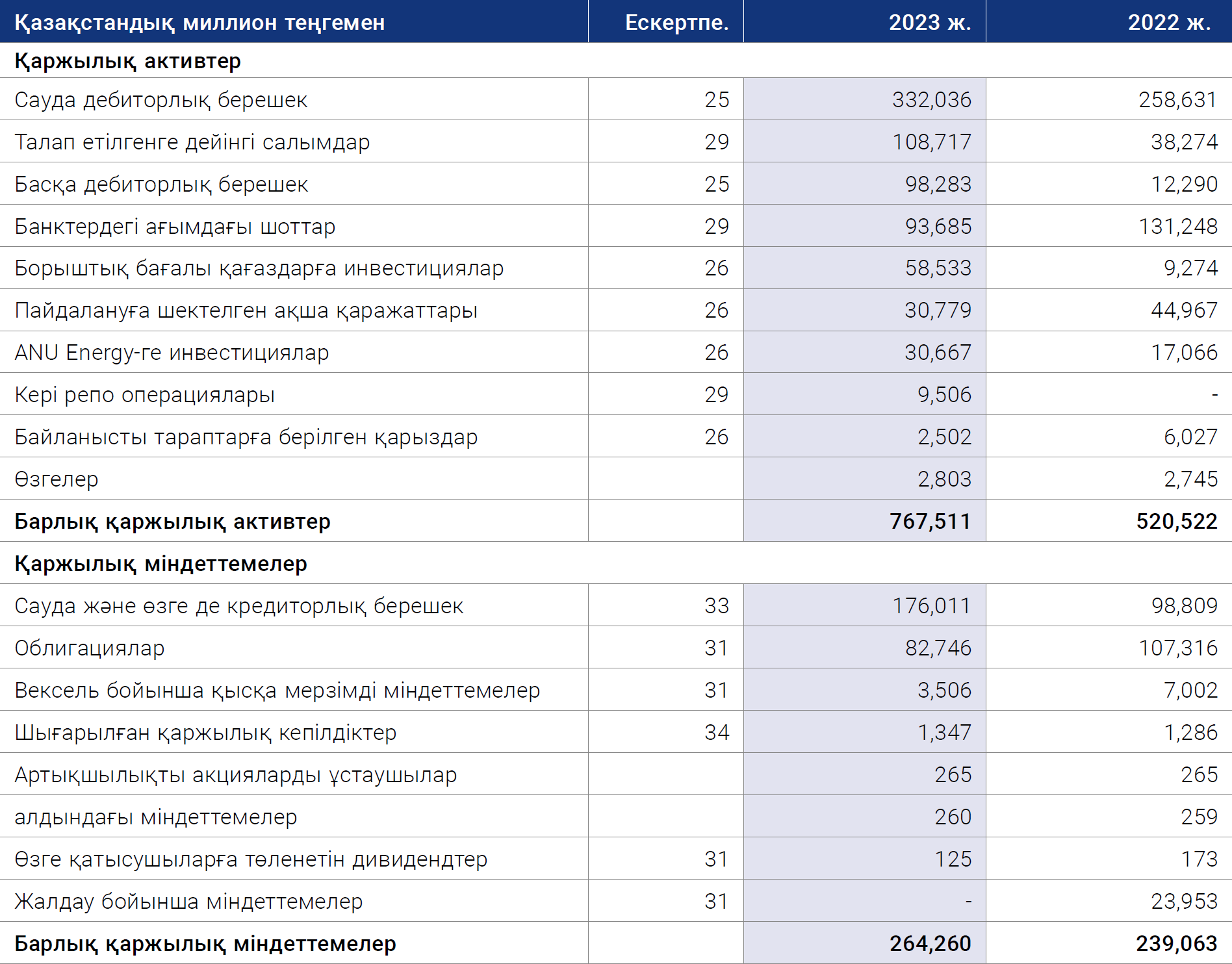The width and height of the screenshot is (1232, 964).
Task: Click the value 258,631
Action: coord(1177,100)
